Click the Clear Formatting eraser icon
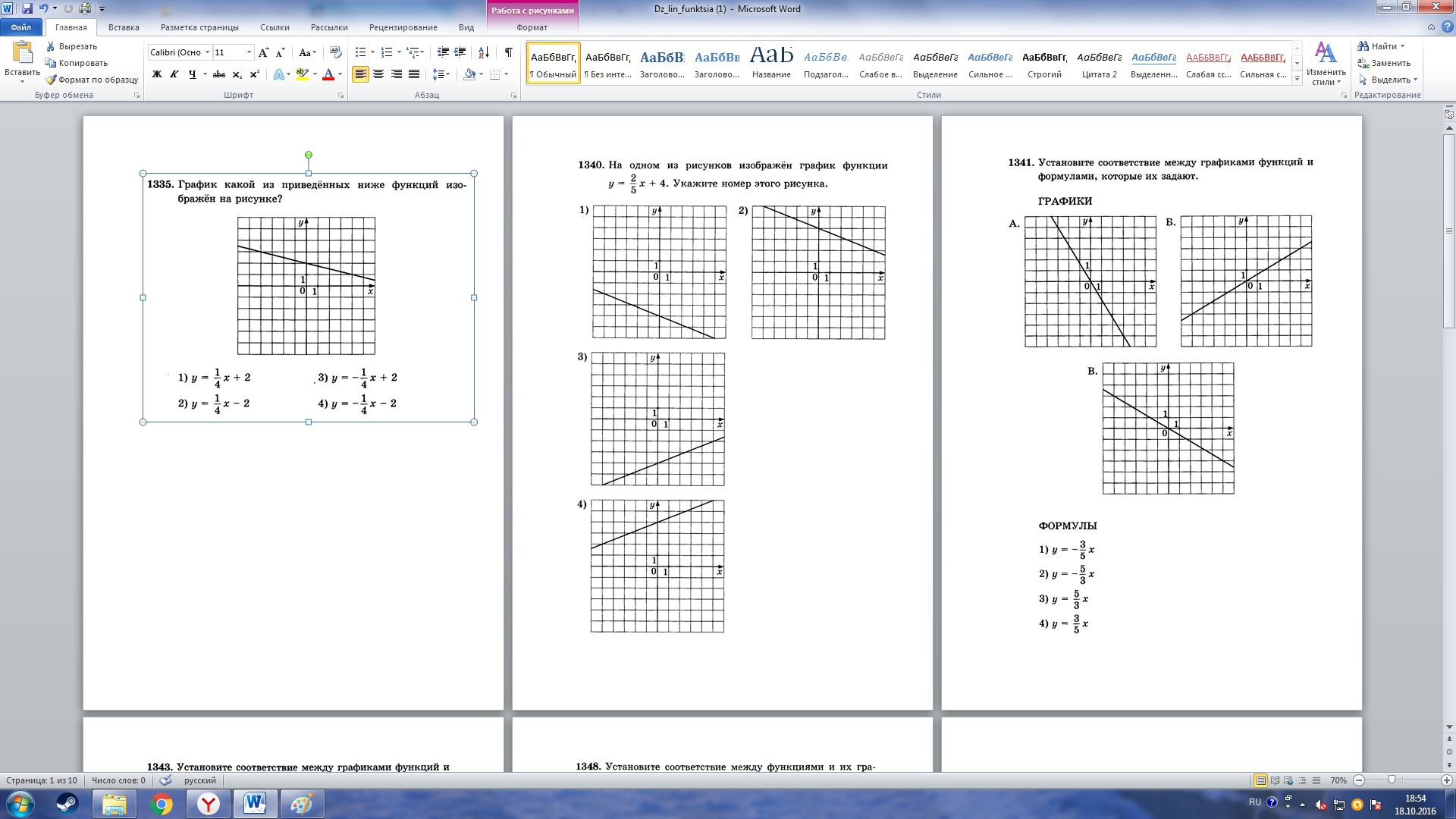Image resolution: width=1456 pixels, height=819 pixels. coord(336,52)
